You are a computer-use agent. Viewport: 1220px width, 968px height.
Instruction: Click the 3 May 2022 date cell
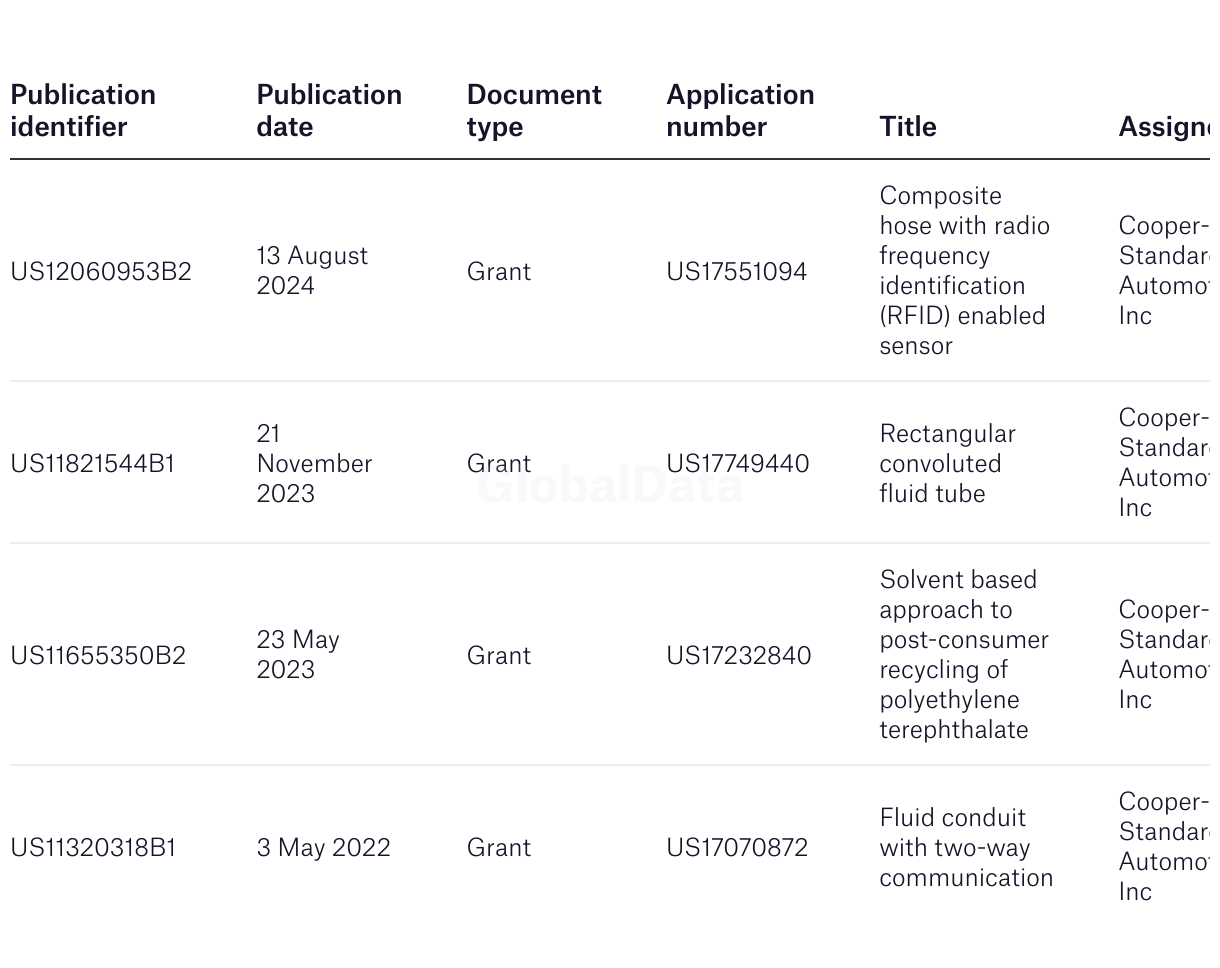tap(323, 848)
